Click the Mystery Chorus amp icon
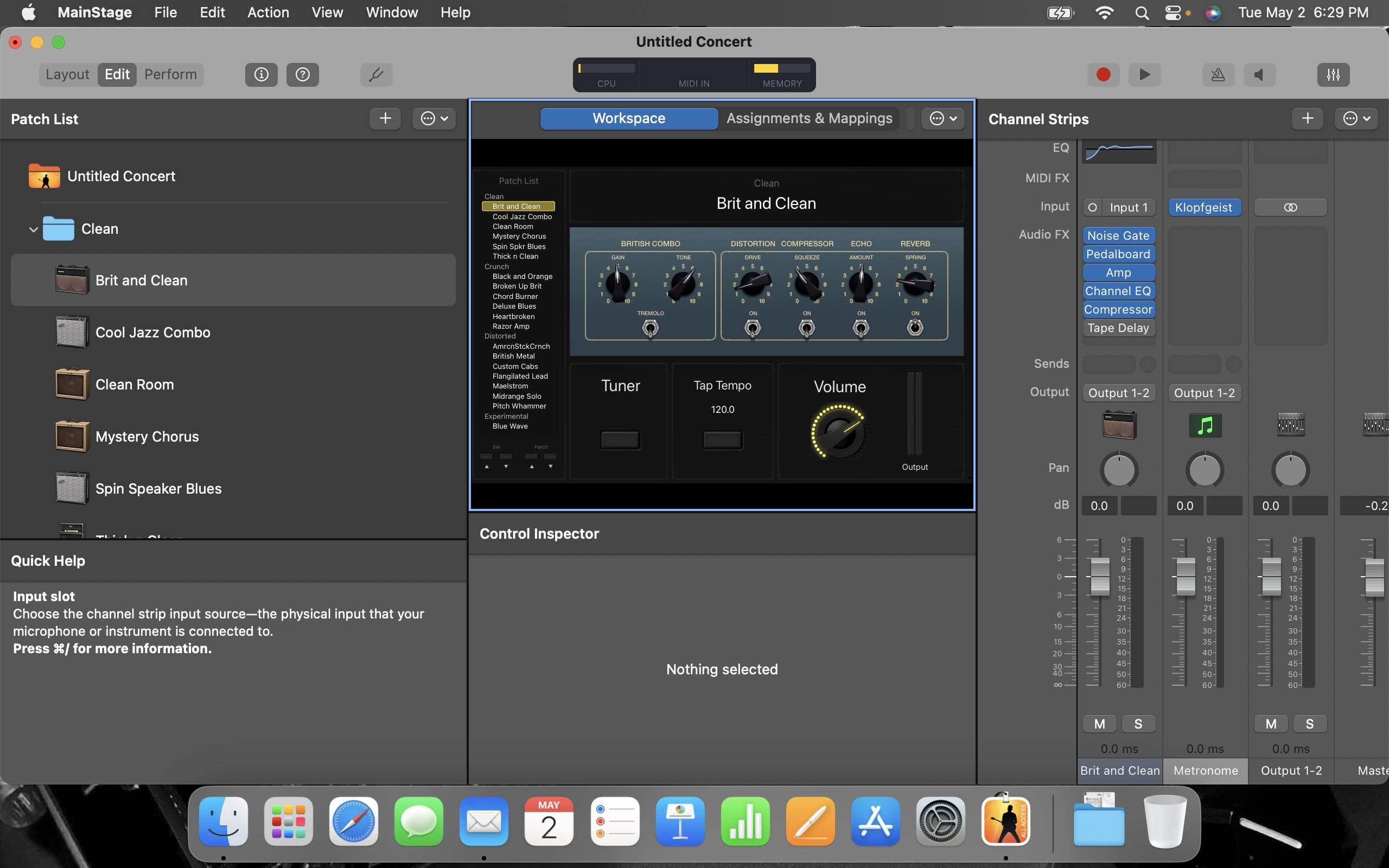The width and height of the screenshot is (1389, 868). (x=72, y=436)
